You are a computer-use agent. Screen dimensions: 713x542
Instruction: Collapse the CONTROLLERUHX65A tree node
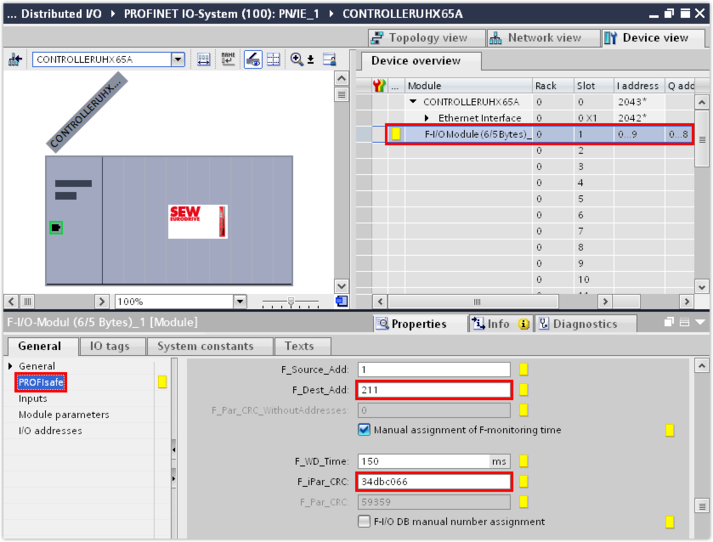413,102
